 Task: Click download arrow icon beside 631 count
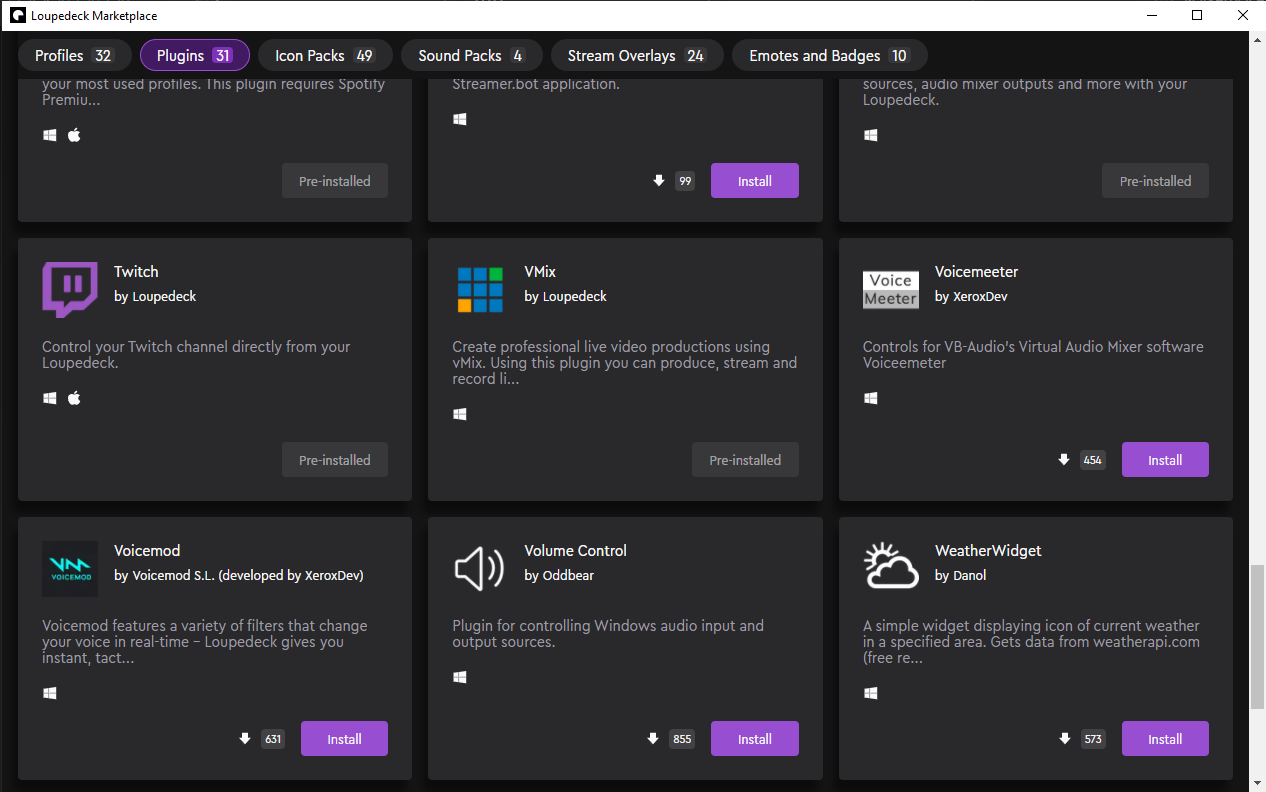click(x=244, y=739)
